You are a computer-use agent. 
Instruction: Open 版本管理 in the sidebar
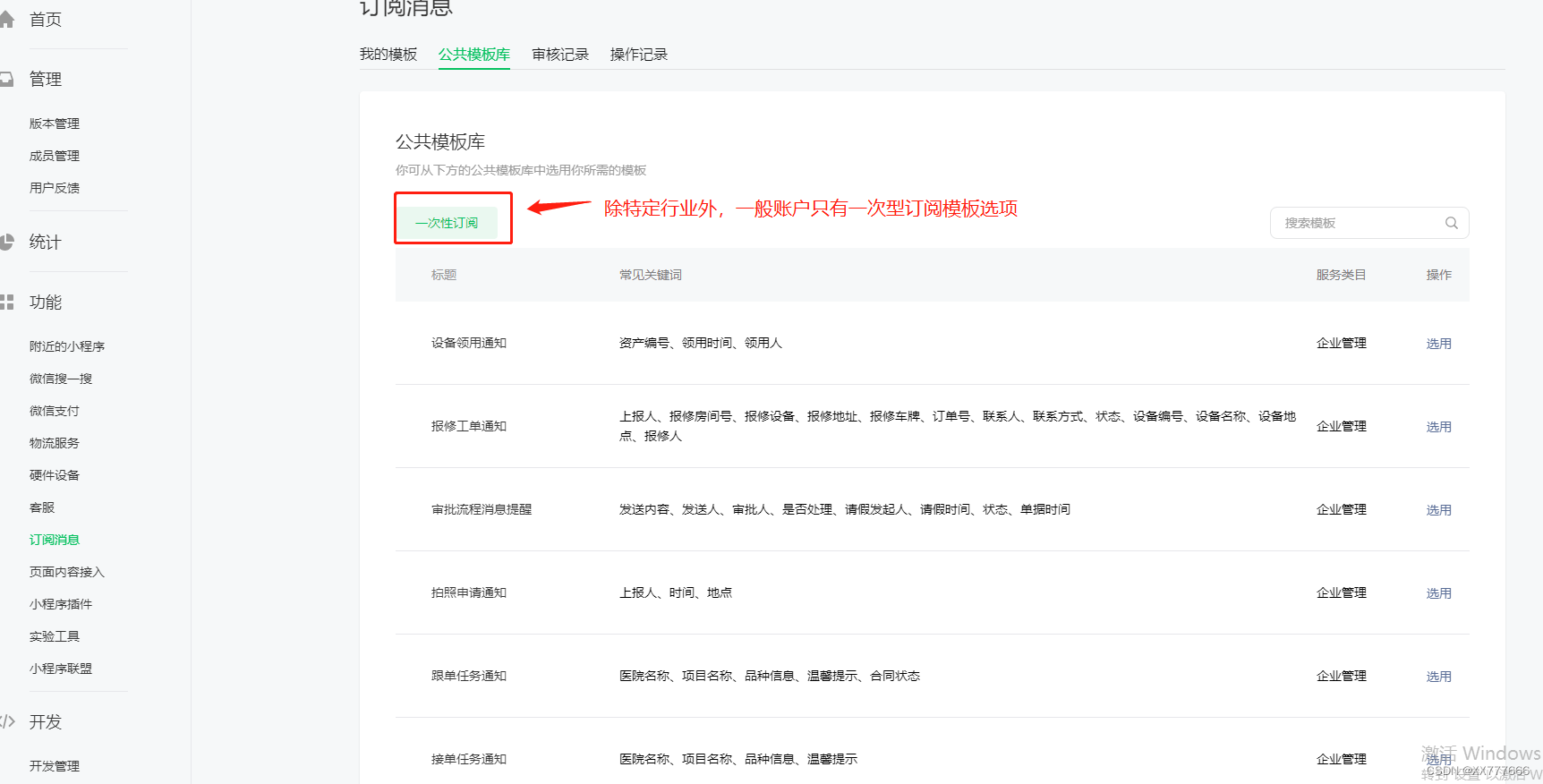55,124
